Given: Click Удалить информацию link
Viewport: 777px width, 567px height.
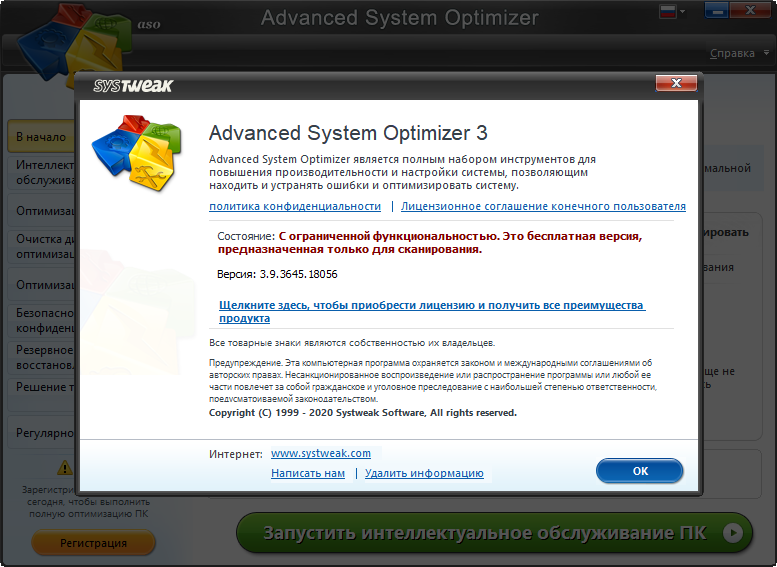Looking at the screenshot, I should (424, 473).
